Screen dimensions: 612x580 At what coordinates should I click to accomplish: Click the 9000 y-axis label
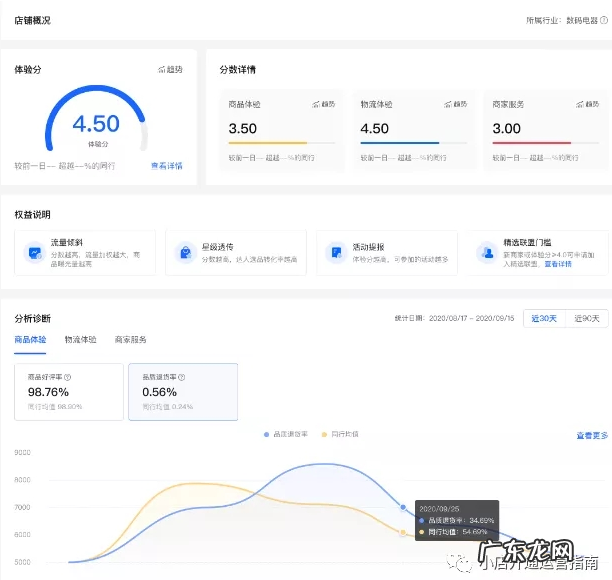[22, 452]
